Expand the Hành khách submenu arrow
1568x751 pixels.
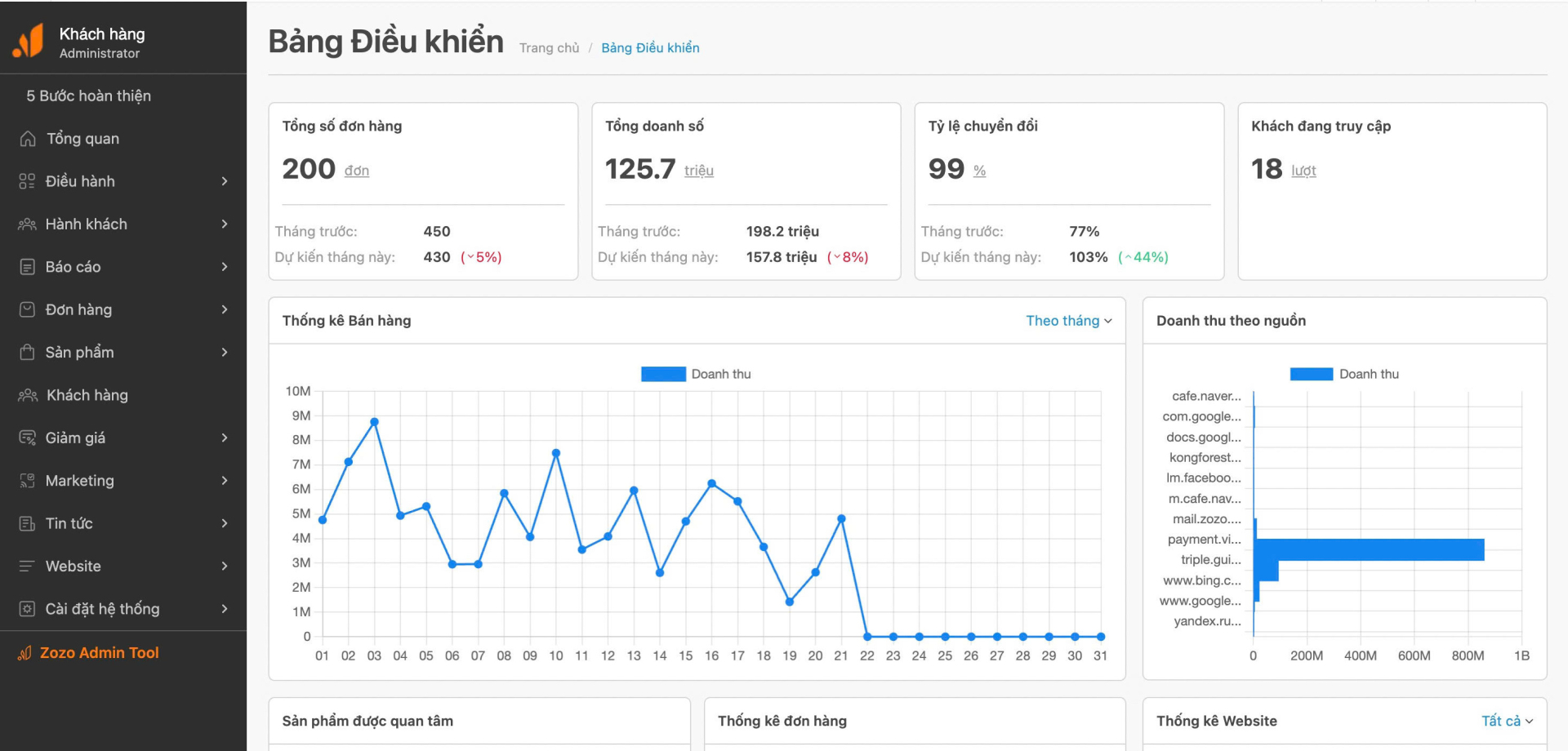coord(225,224)
